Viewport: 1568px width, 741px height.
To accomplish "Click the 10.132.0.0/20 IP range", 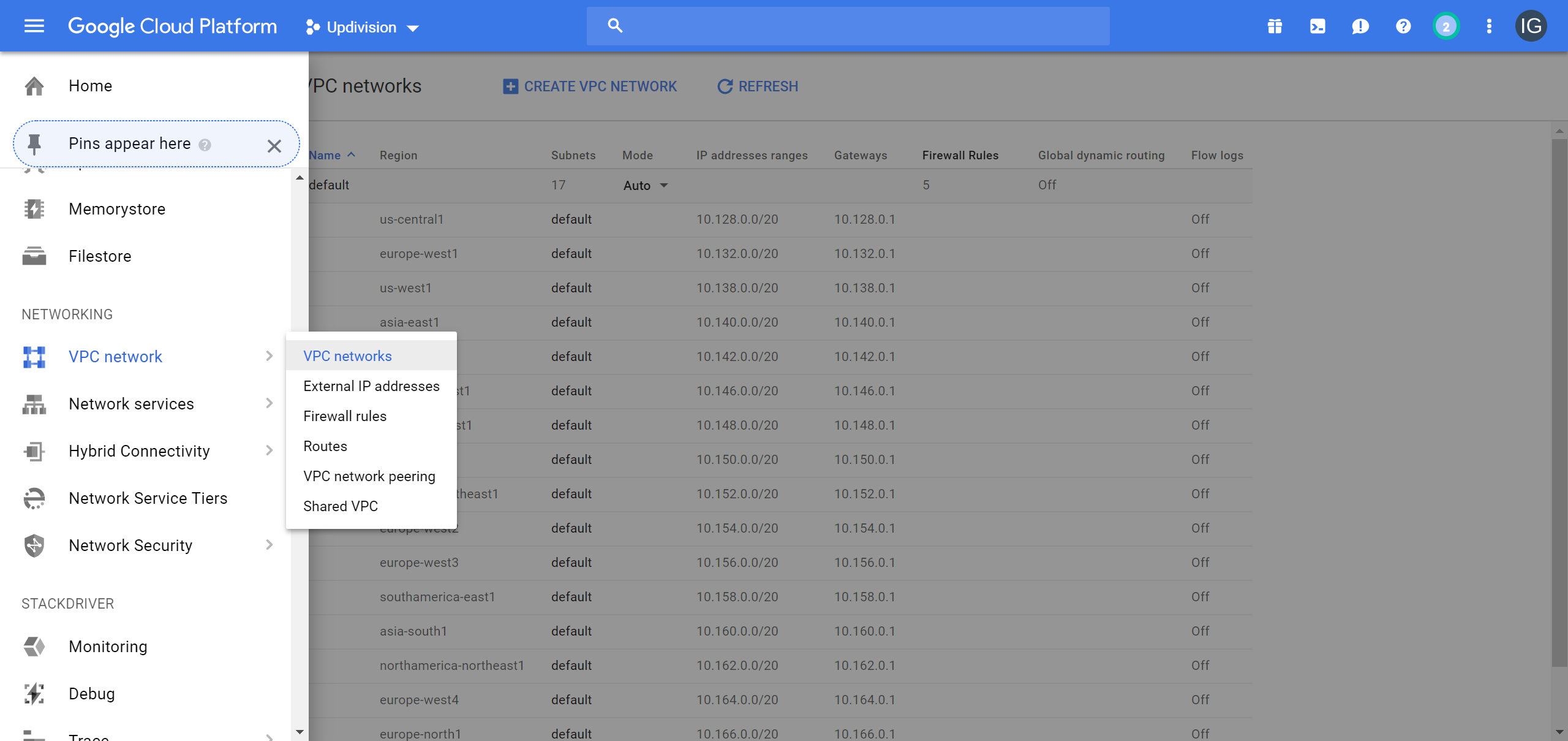I will pos(737,254).
